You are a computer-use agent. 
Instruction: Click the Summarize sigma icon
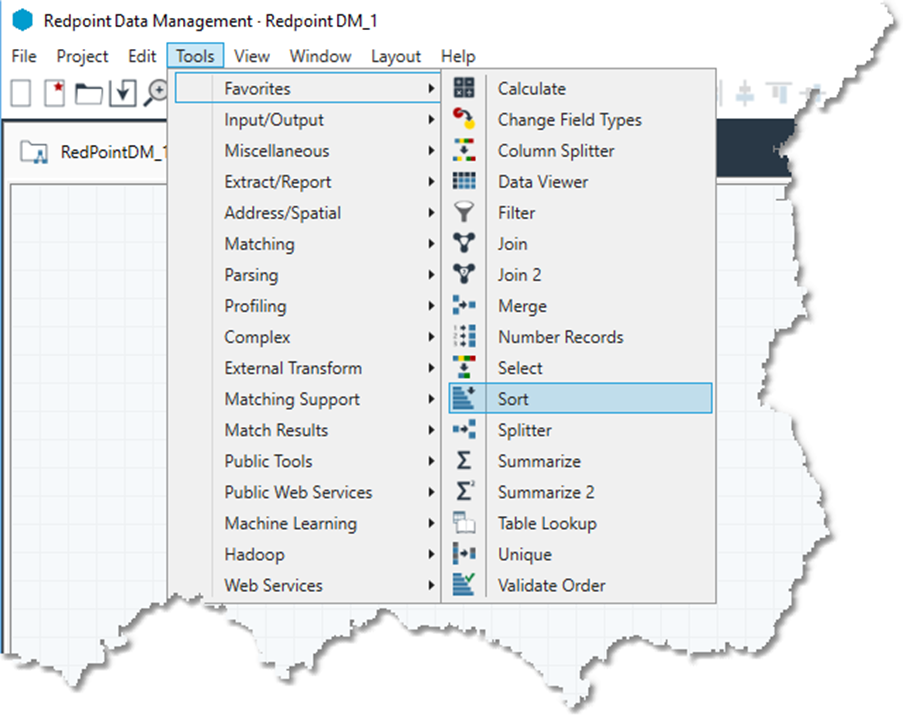[463, 461]
